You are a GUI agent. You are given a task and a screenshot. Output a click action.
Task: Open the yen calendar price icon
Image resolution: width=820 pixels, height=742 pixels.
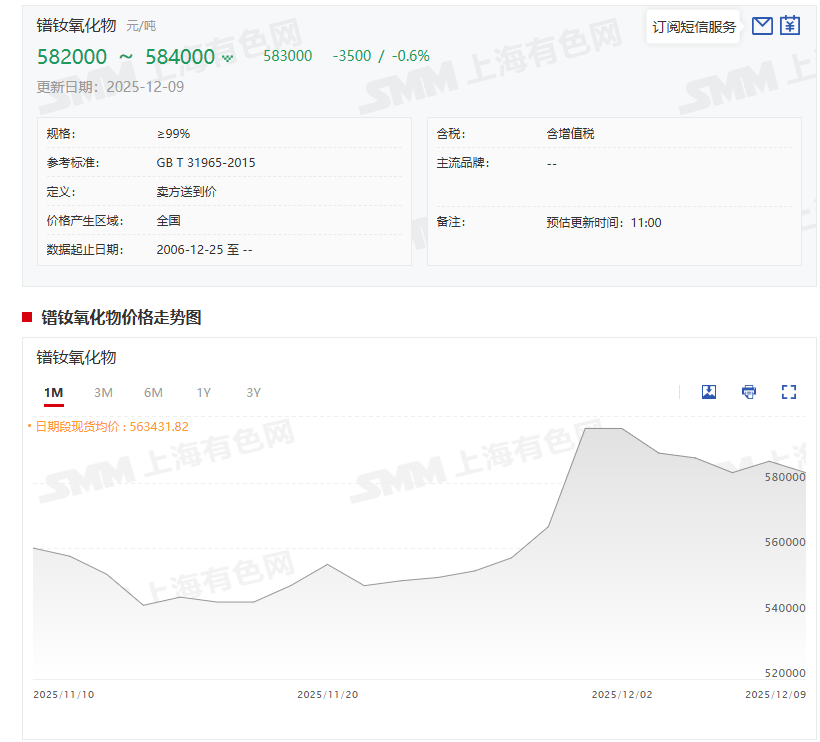(791, 26)
